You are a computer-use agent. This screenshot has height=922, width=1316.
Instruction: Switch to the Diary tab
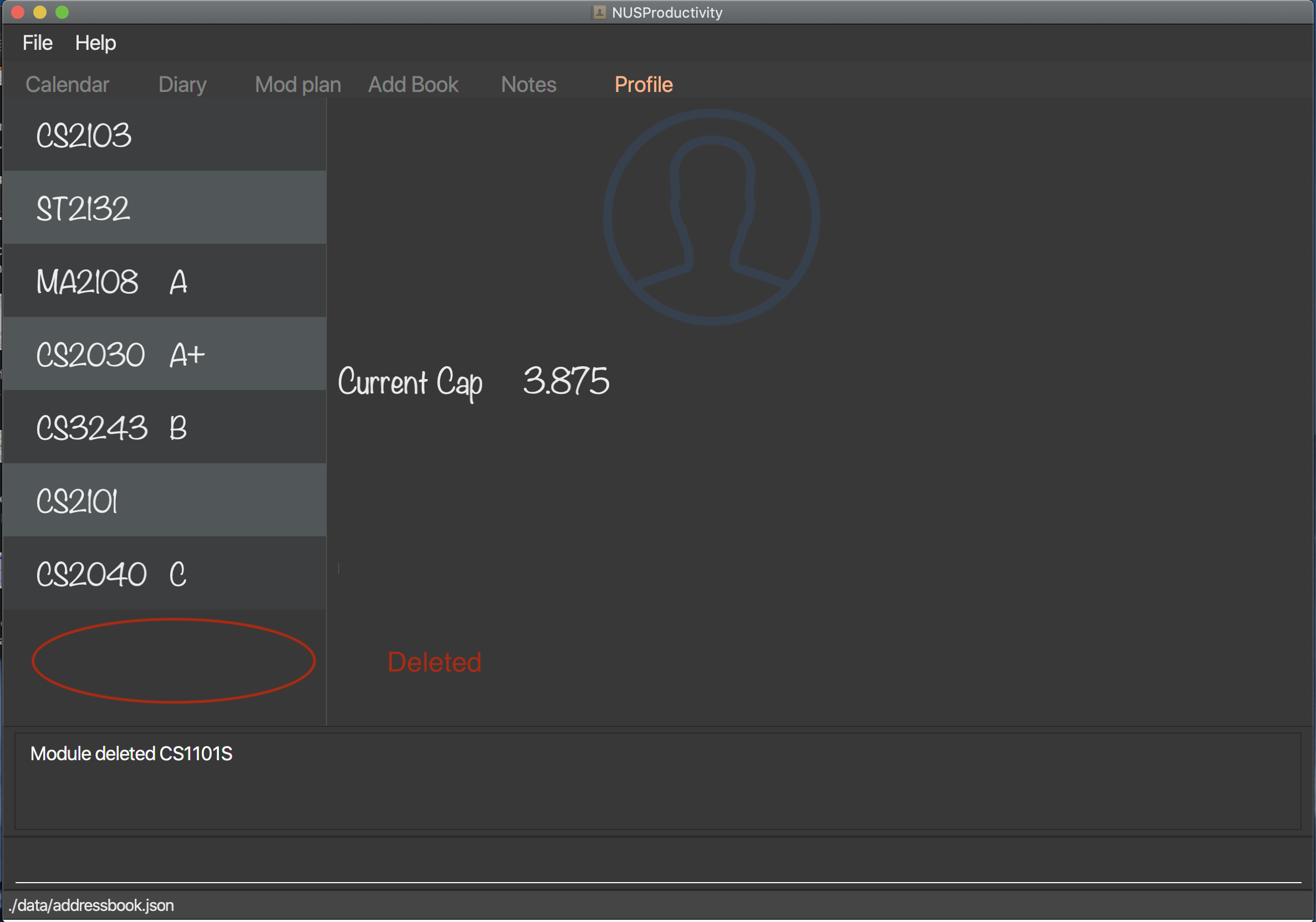(182, 85)
